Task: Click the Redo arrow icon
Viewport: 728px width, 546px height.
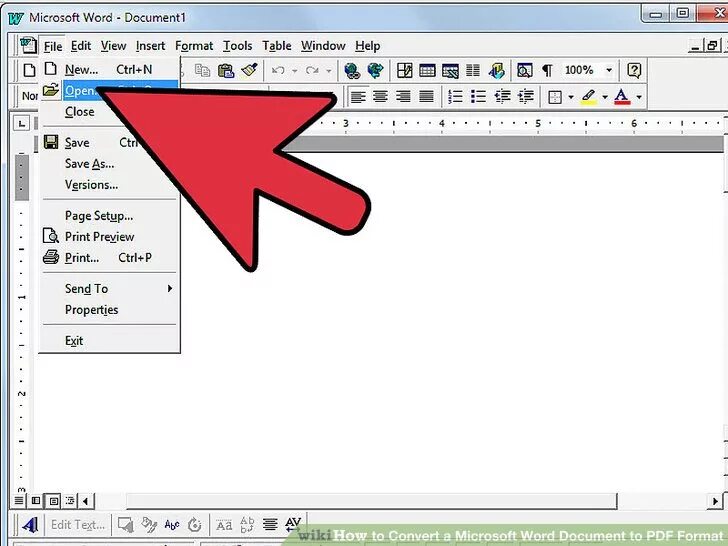Action: pos(312,71)
